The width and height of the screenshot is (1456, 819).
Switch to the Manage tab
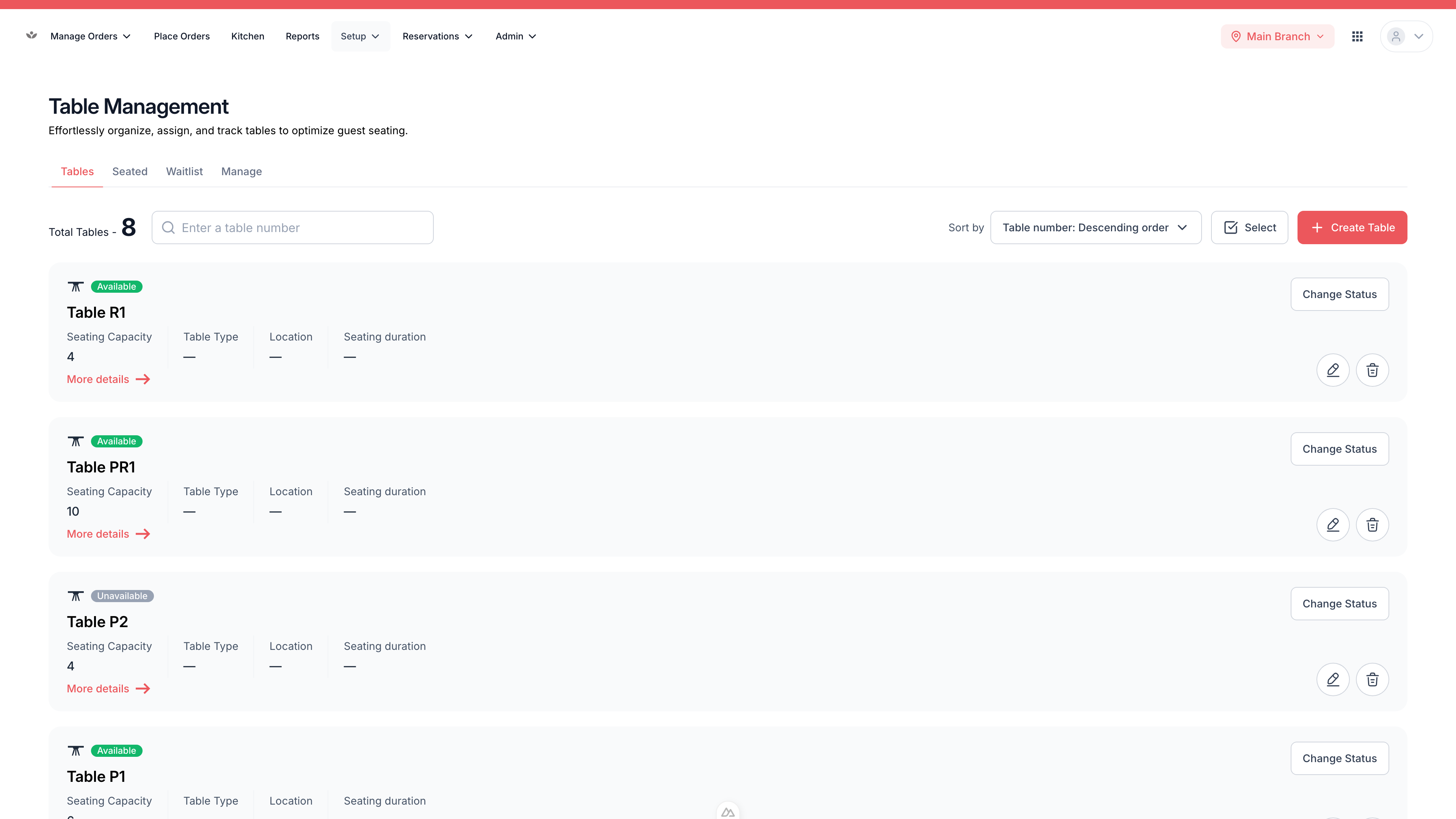(242, 171)
